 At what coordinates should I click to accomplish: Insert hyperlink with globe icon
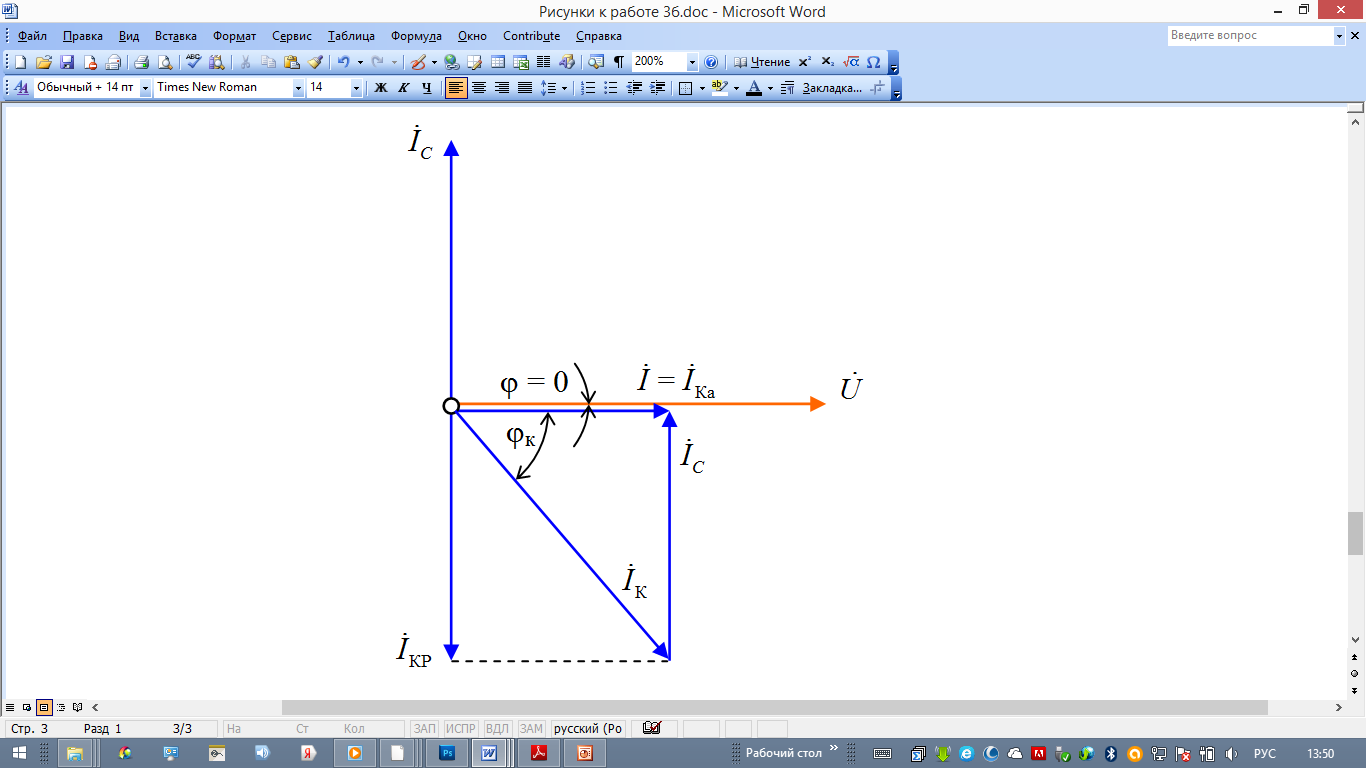(x=452, y=62)
